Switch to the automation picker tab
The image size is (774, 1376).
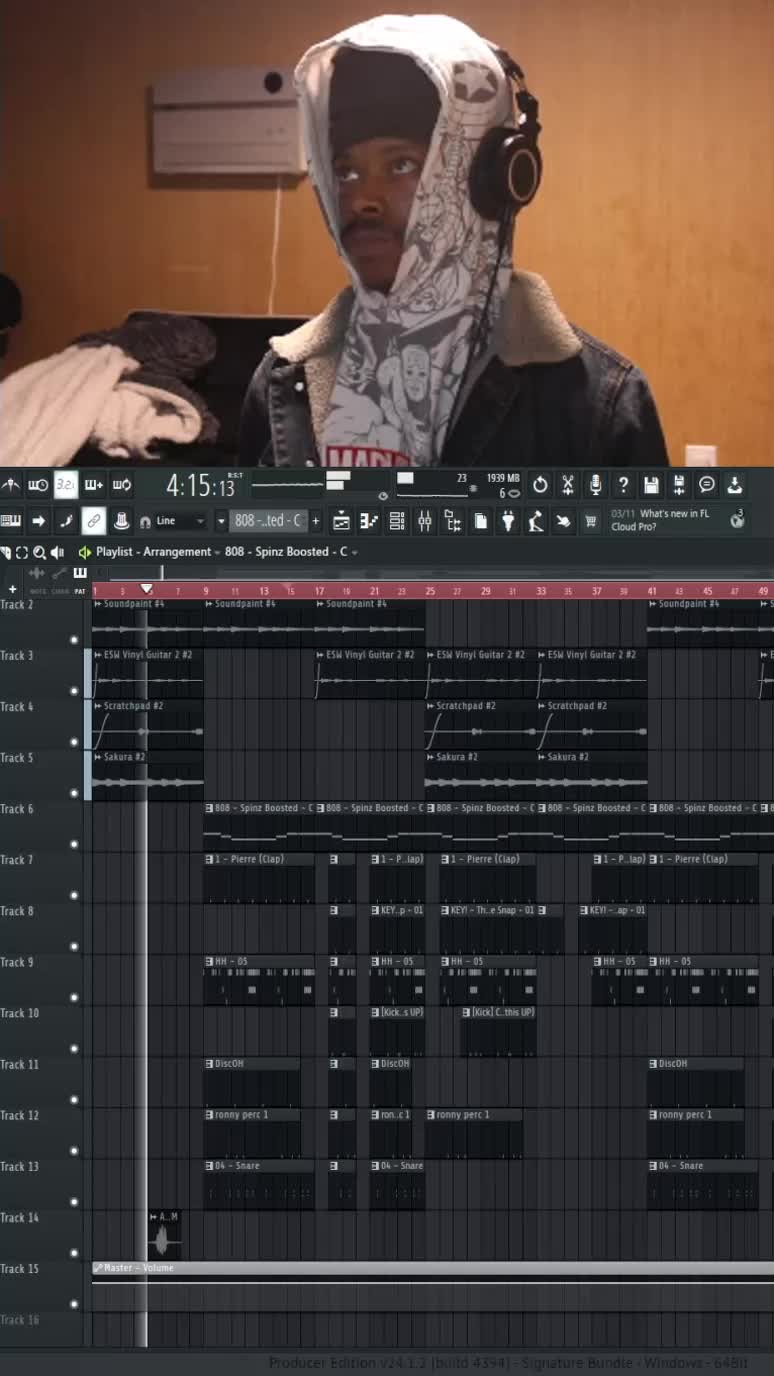(59, 574)
